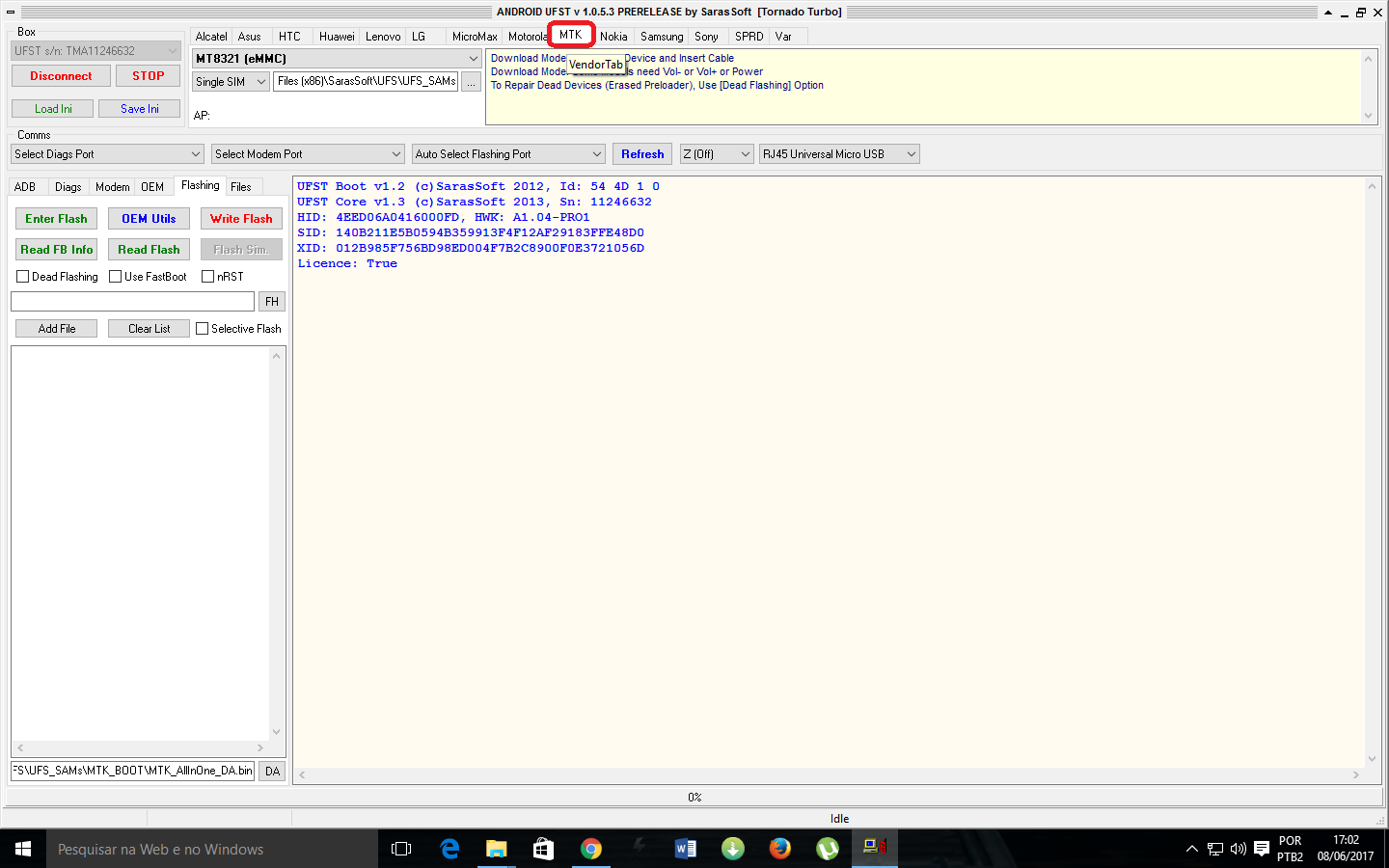
Task: Click the title bar up-arrow icon
Action: coord(1328,13)
